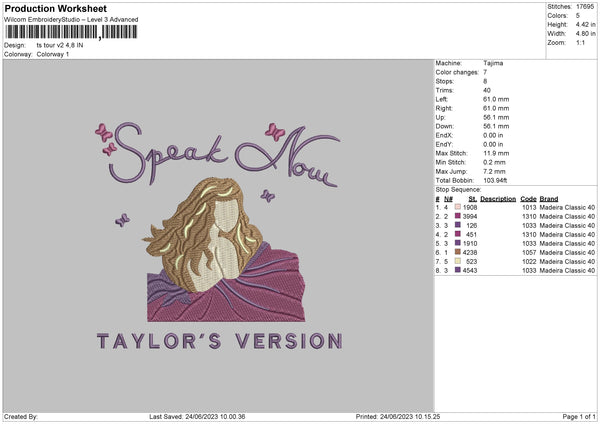600x424 pixels.
Task: Click the color swatch for stop 1 (1908 stitches)
Action: click(457, 207)
